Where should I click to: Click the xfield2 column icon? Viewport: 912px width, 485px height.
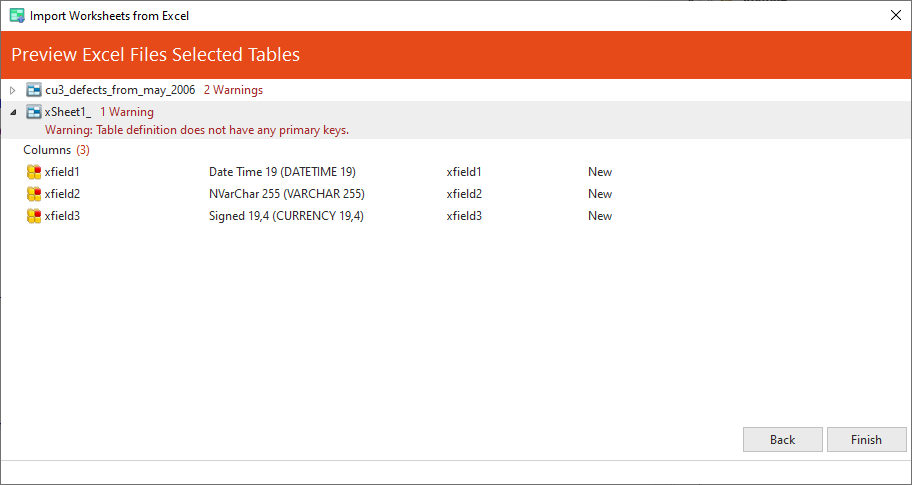[34, 194]
